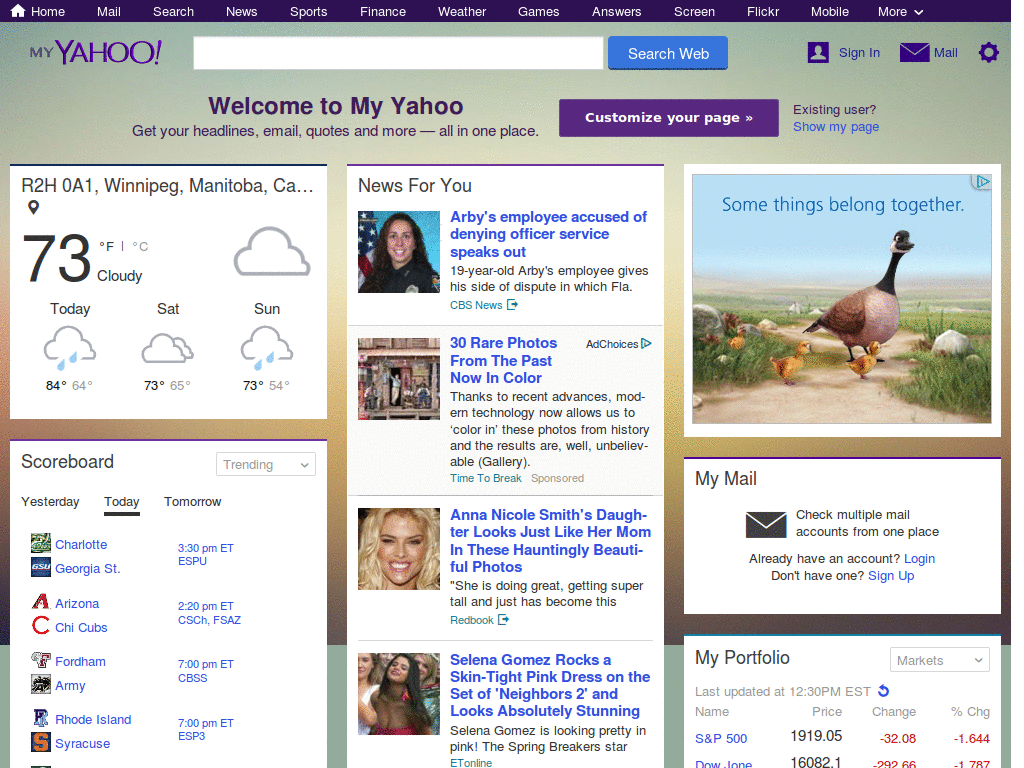Switch temperature to Celsius
Screen dimensions: 1024x768
tap(140, 246)
